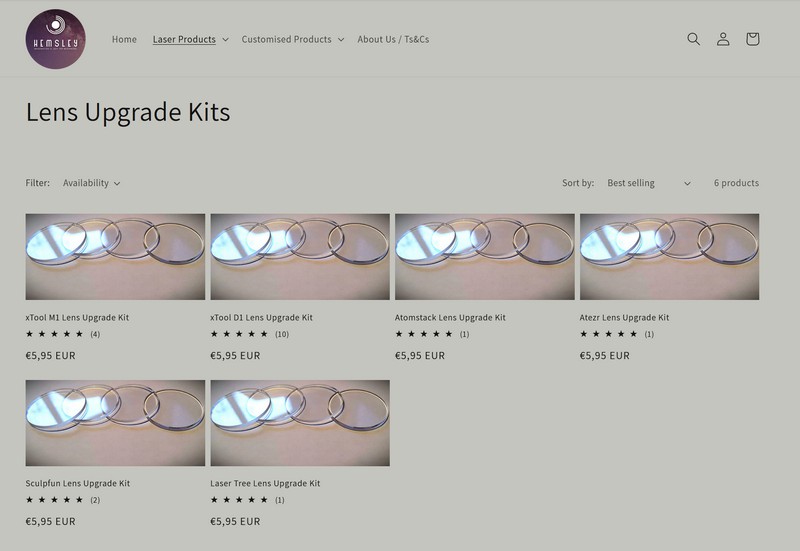The width and height of the screenshot is (800, 551).
Task: Go to the Home menu item
Action: coord(124,39)
